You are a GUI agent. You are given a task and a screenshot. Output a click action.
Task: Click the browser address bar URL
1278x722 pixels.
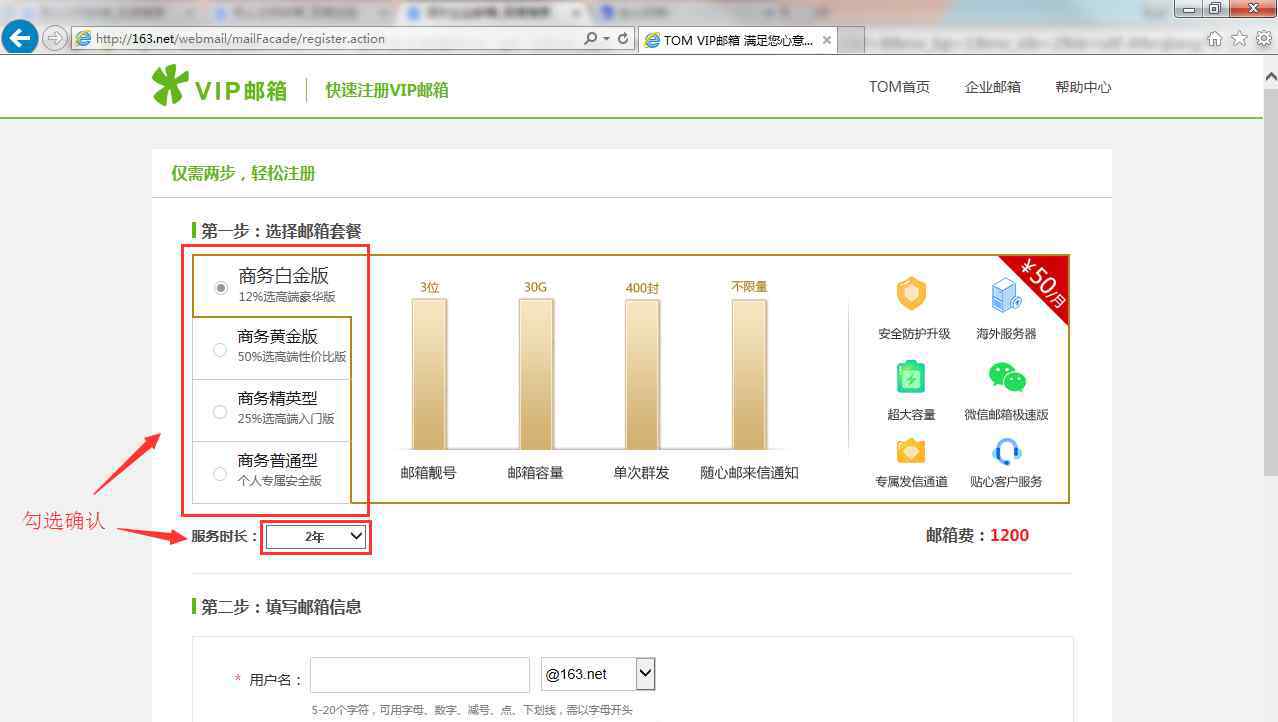coord(240,39)
